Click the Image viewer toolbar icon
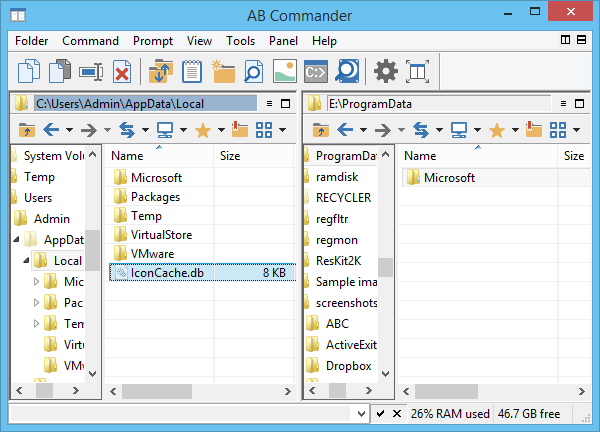 point(285,71)
